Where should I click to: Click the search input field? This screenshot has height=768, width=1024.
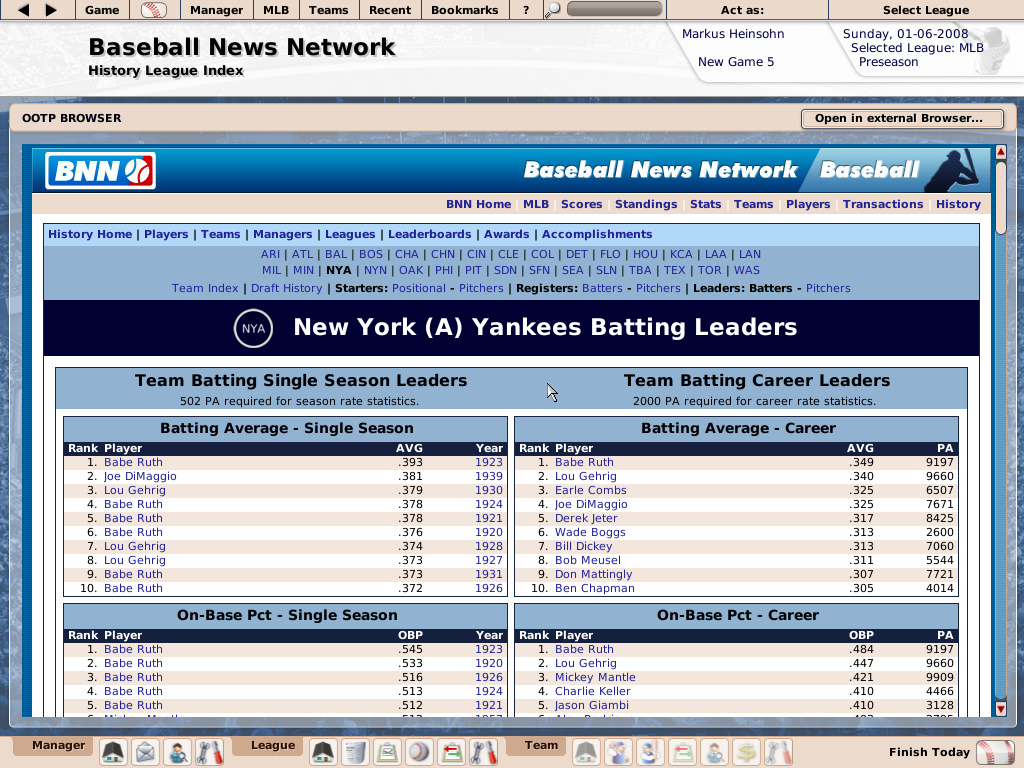coord(615,10)
